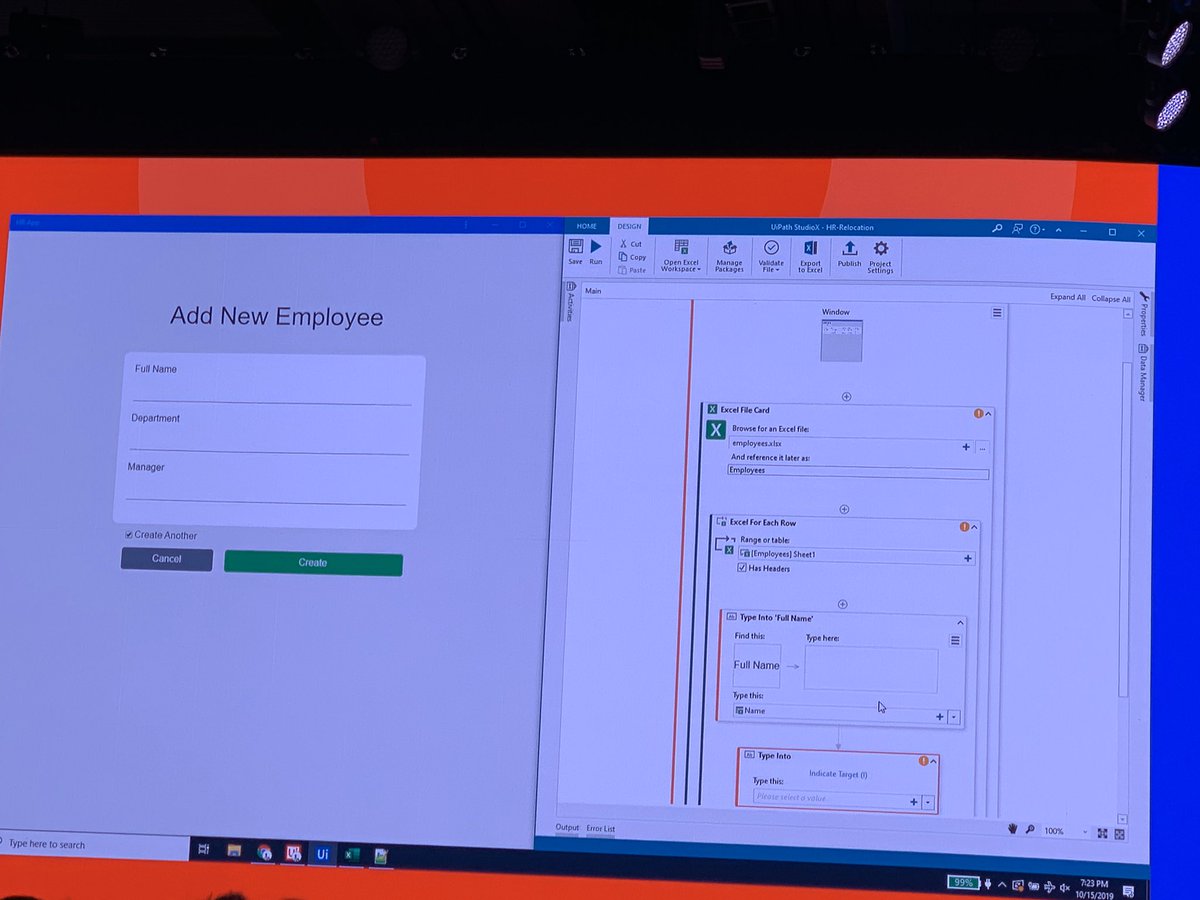Cut the selected activity
Viewport: 1200px width, 900px height.
[630, 244]
